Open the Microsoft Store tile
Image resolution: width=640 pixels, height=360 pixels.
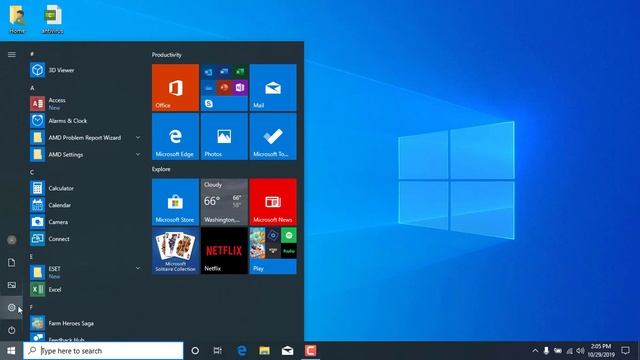pos(176,202)
